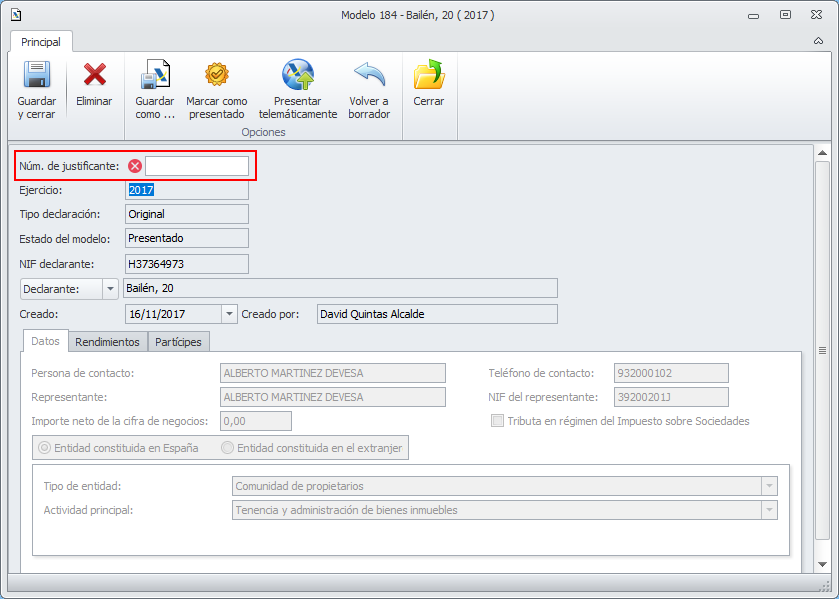Close the Modelo 184 window
The image size is (839, 599).
(x=817, y=15)
